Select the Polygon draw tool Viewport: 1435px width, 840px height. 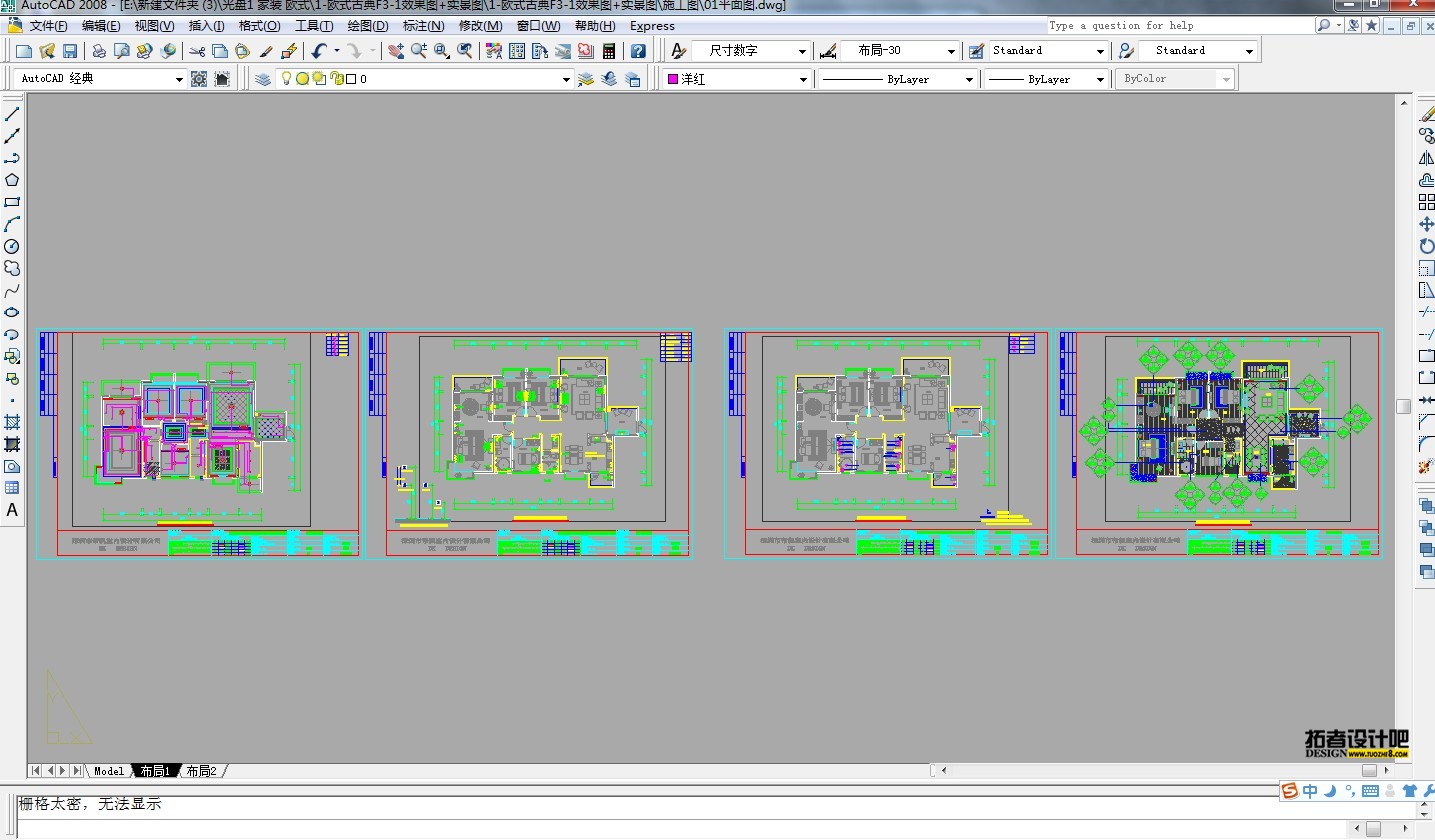pos(12,180)
